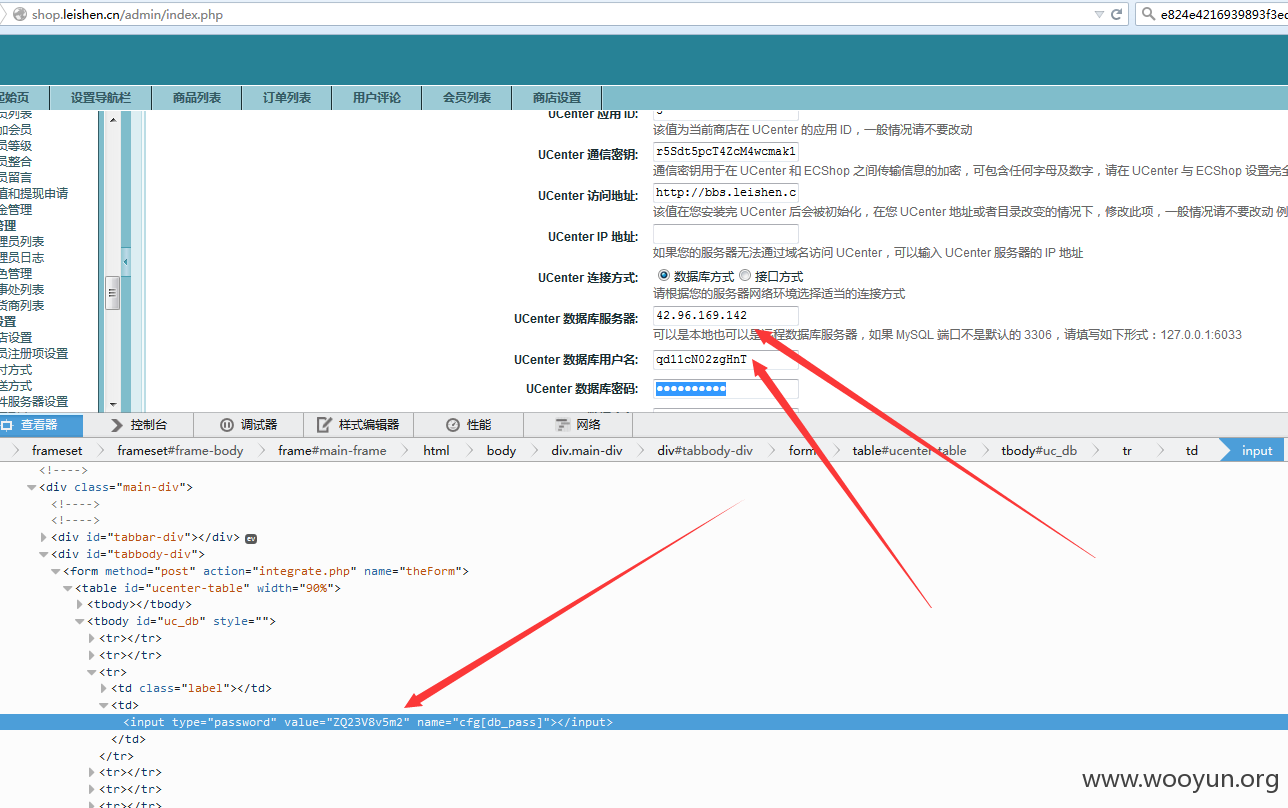The width and height of the screenshot is (1288, 808).
Task: Open the sidebar link ending 员整合
Action: [x=16, y=161]
